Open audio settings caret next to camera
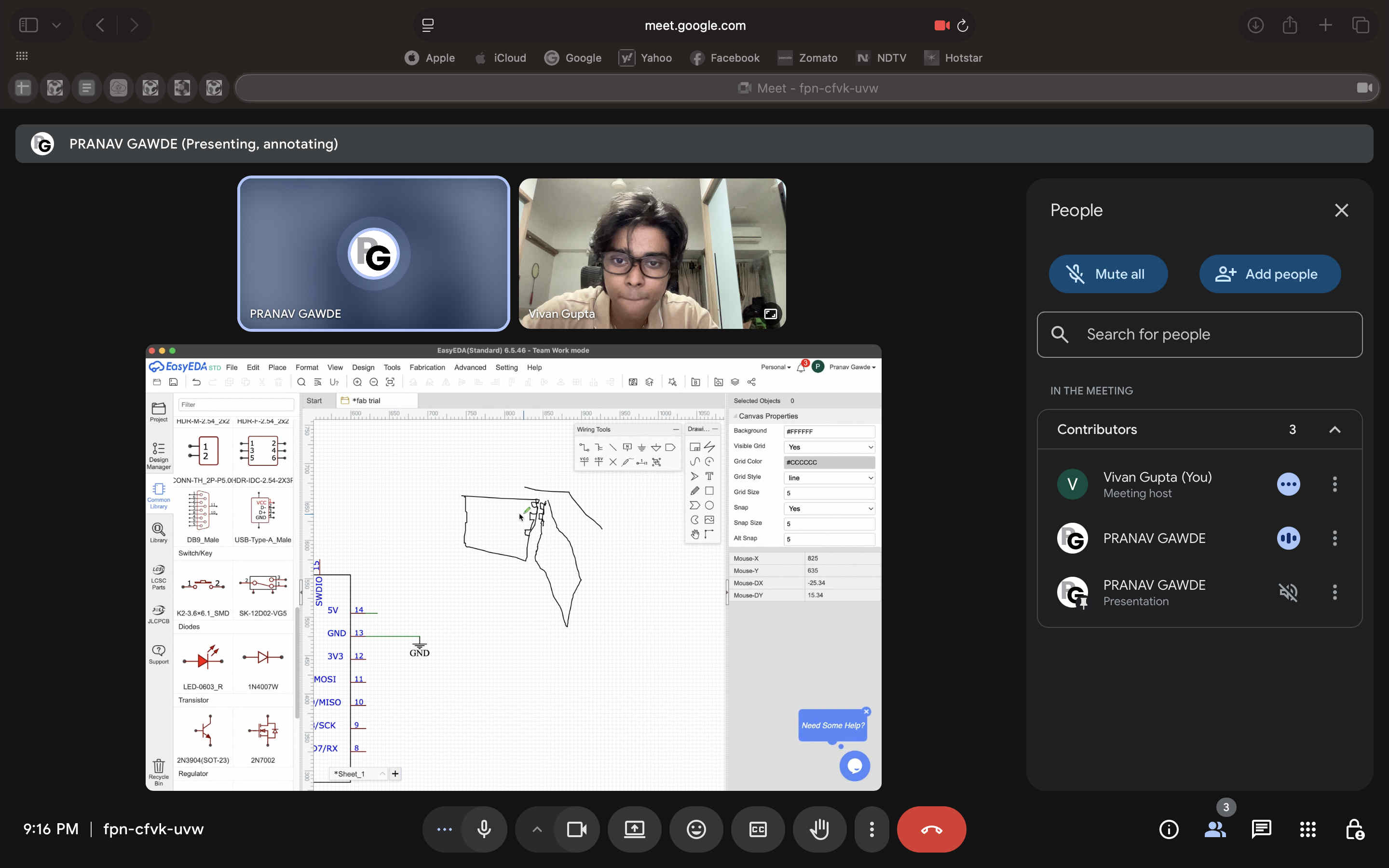Image resolution: width=1389 pixels, height=868 pixels. 537,829
